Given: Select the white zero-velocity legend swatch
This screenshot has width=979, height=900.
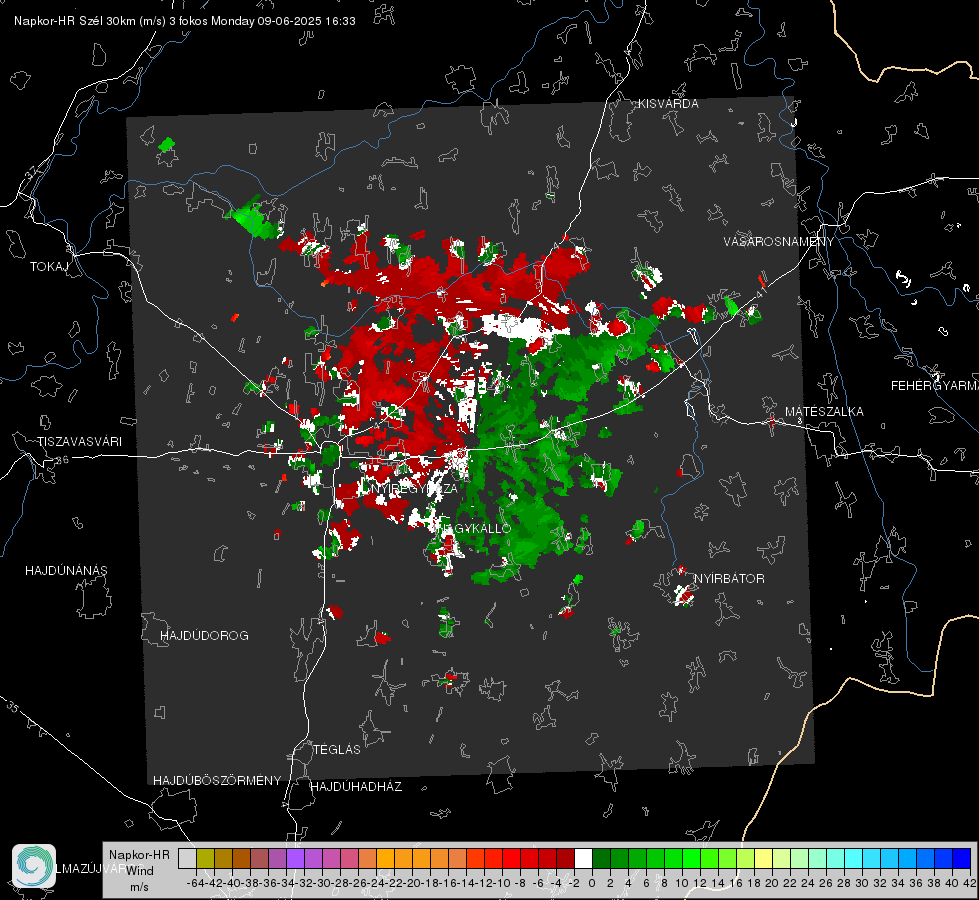Looking at the screenshot, I should pyautogui.click(x=583, y=858).
